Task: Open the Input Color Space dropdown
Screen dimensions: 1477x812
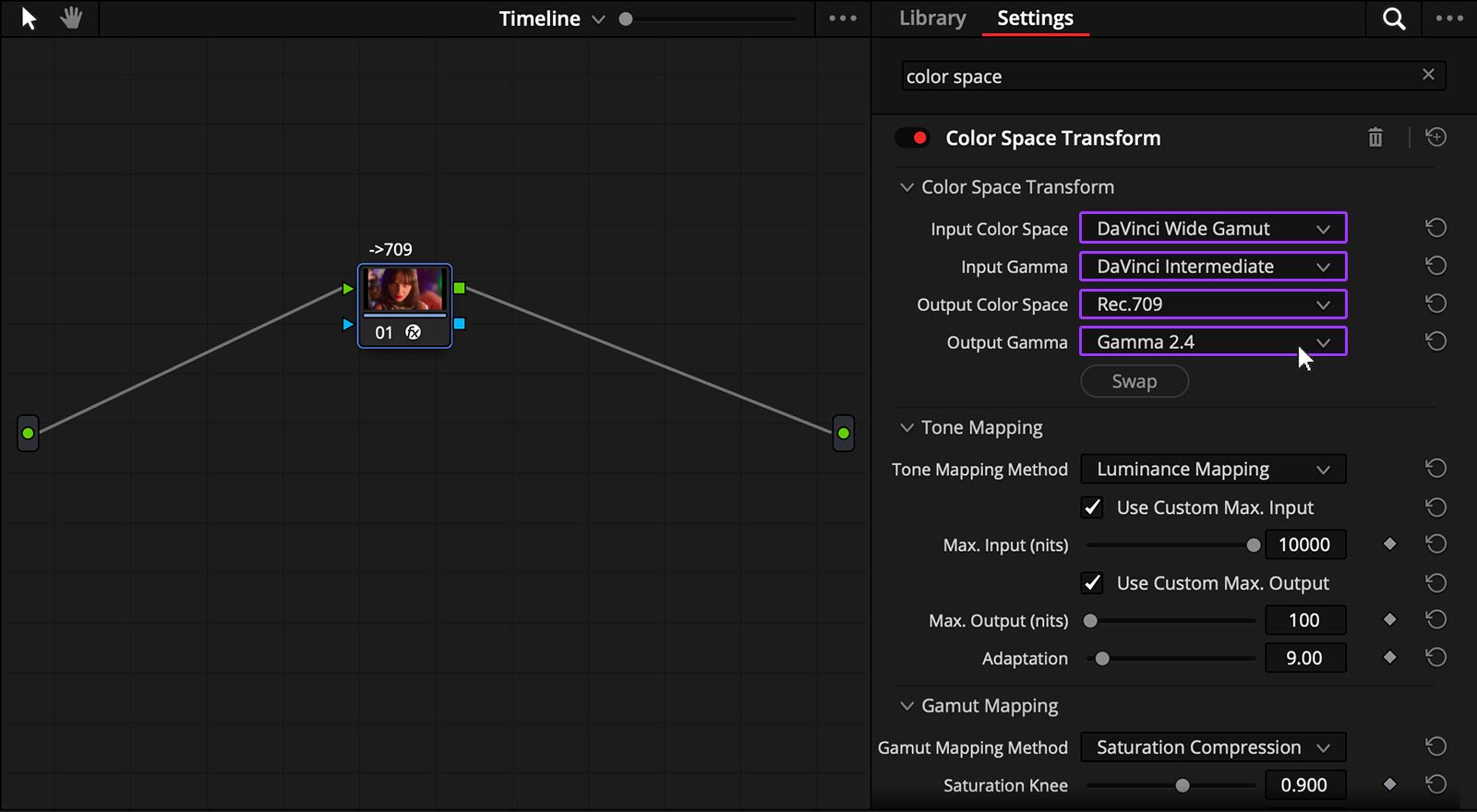Action: pyautogui.click(x=1212, y=228)
